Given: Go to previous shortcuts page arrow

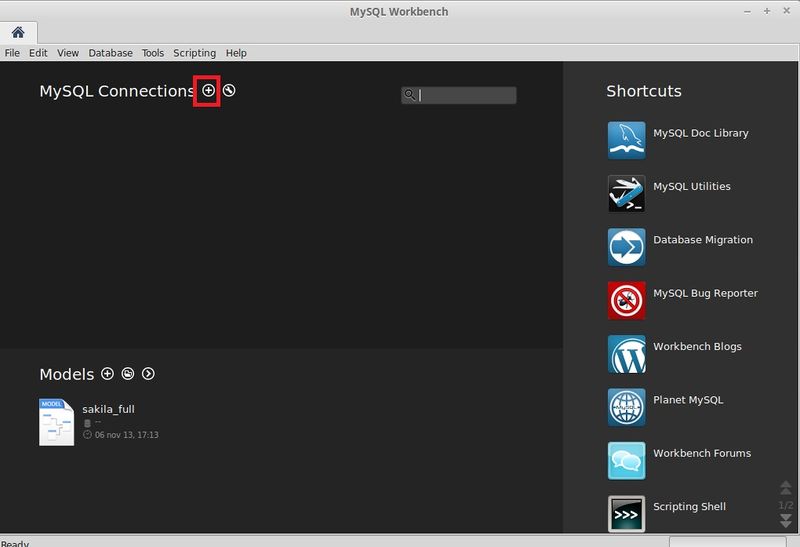Looking at the screenshot, I should (x=786, y=488).
